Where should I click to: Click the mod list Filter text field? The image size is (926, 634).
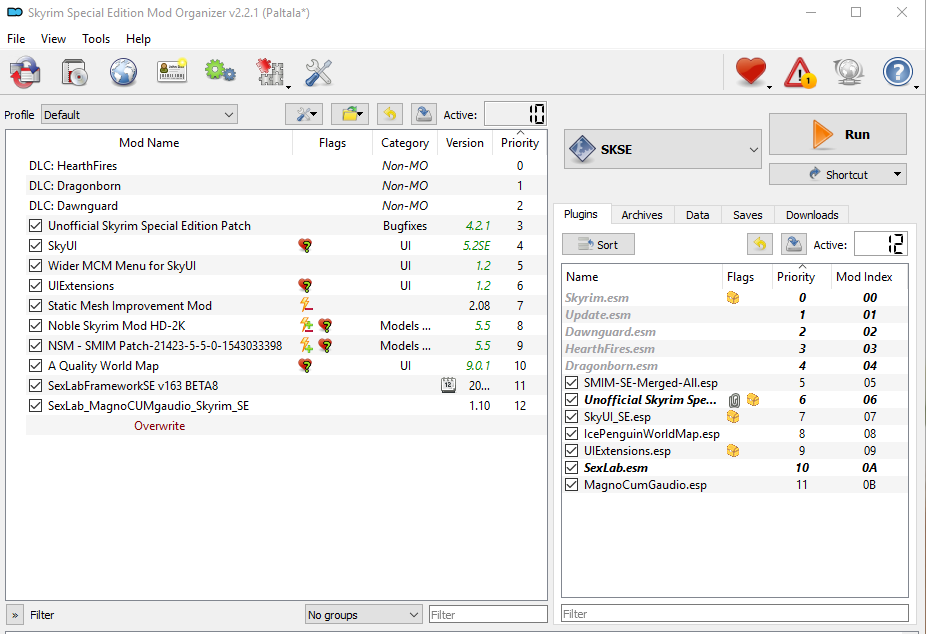pyautogui.click(x=488, y=615)
